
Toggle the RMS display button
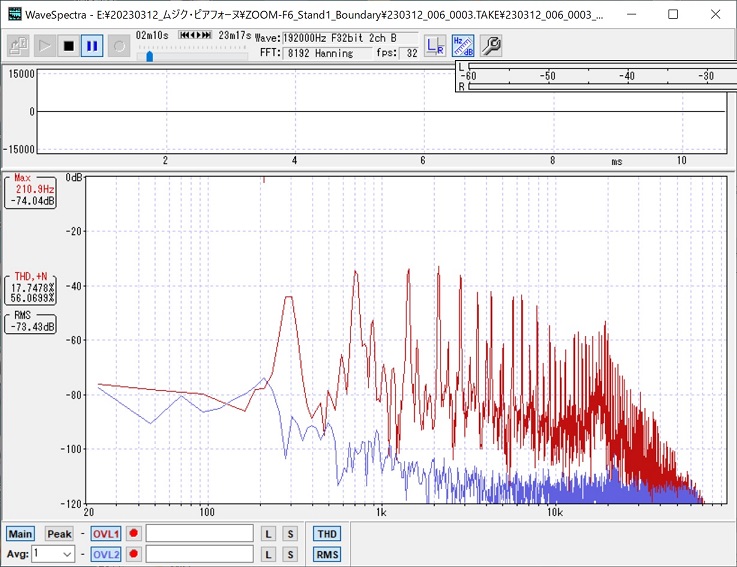pos(327,554)
